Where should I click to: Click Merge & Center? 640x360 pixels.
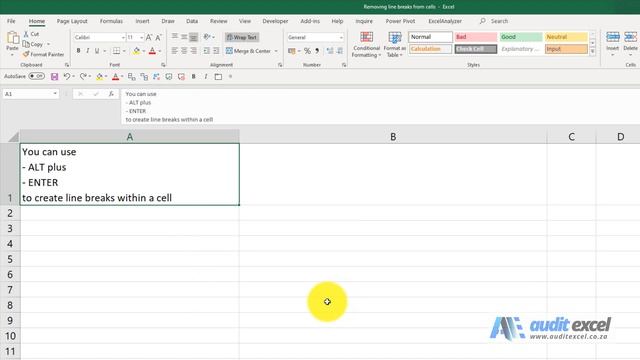[248, 51]
